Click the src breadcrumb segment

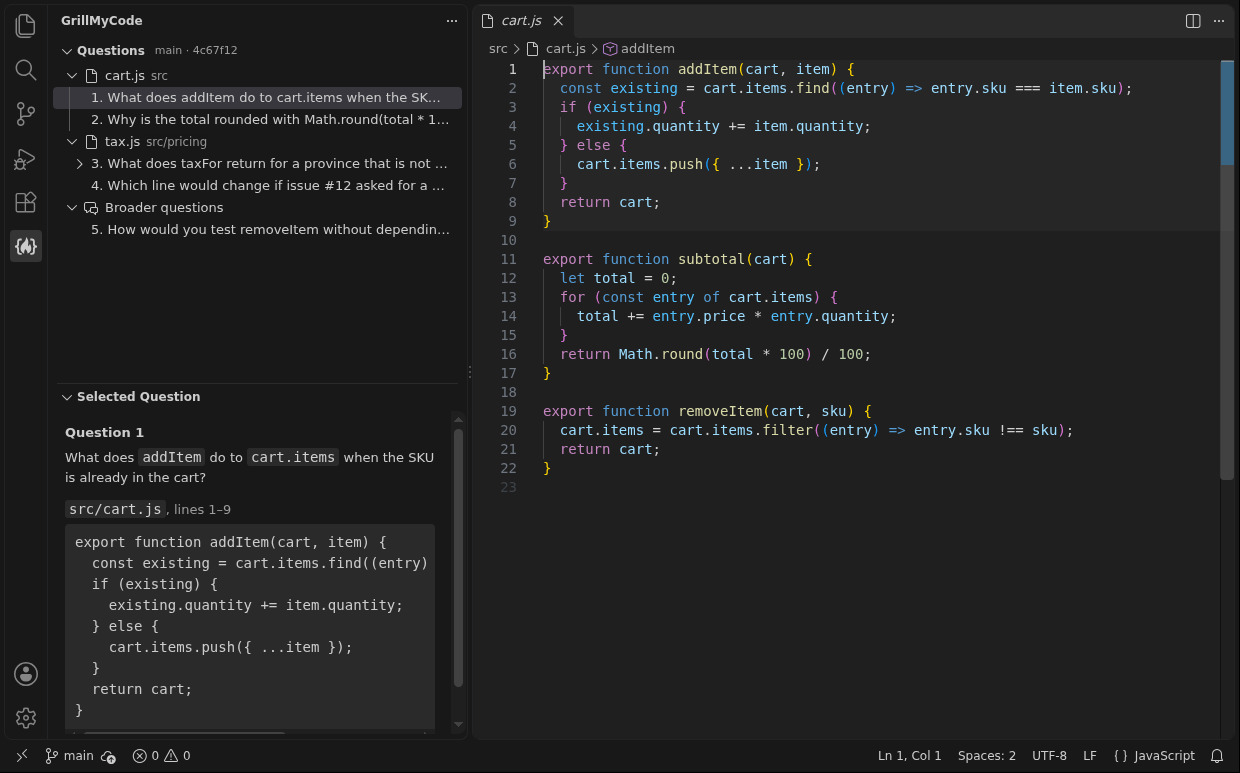tap(498, 48)
